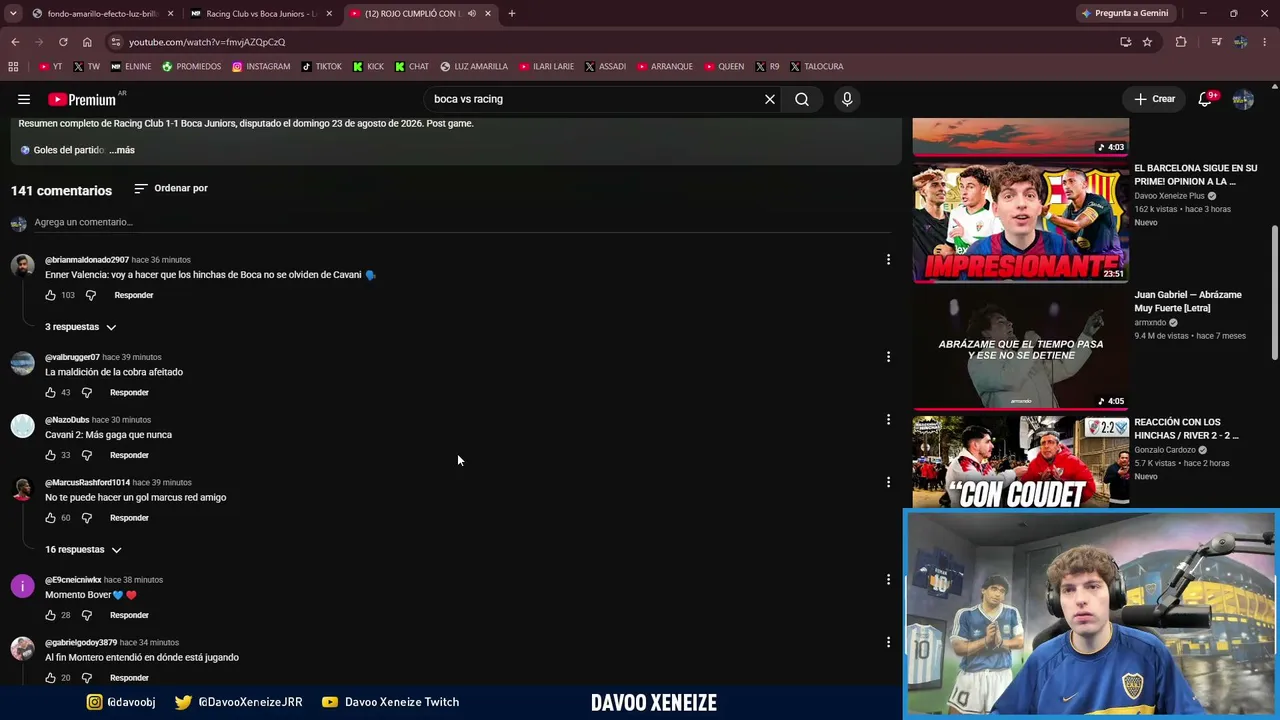The width and height of the screenshot is (1280, 720).
Task: Open 'EL BARCELONA SIGUE EN SU PRIME' video thumbnail
Action: tap(1020, 224)
